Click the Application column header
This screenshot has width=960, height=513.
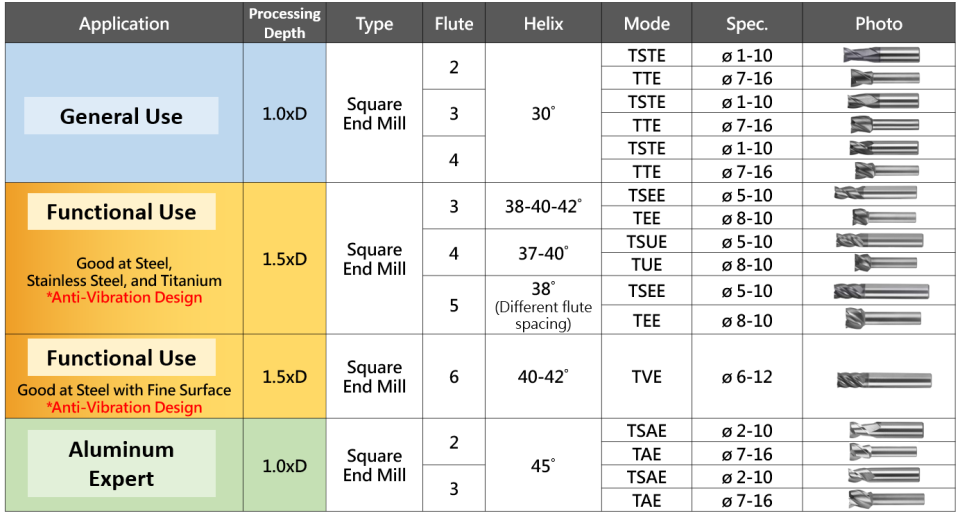pyautogui.click(x=124, y=24)
